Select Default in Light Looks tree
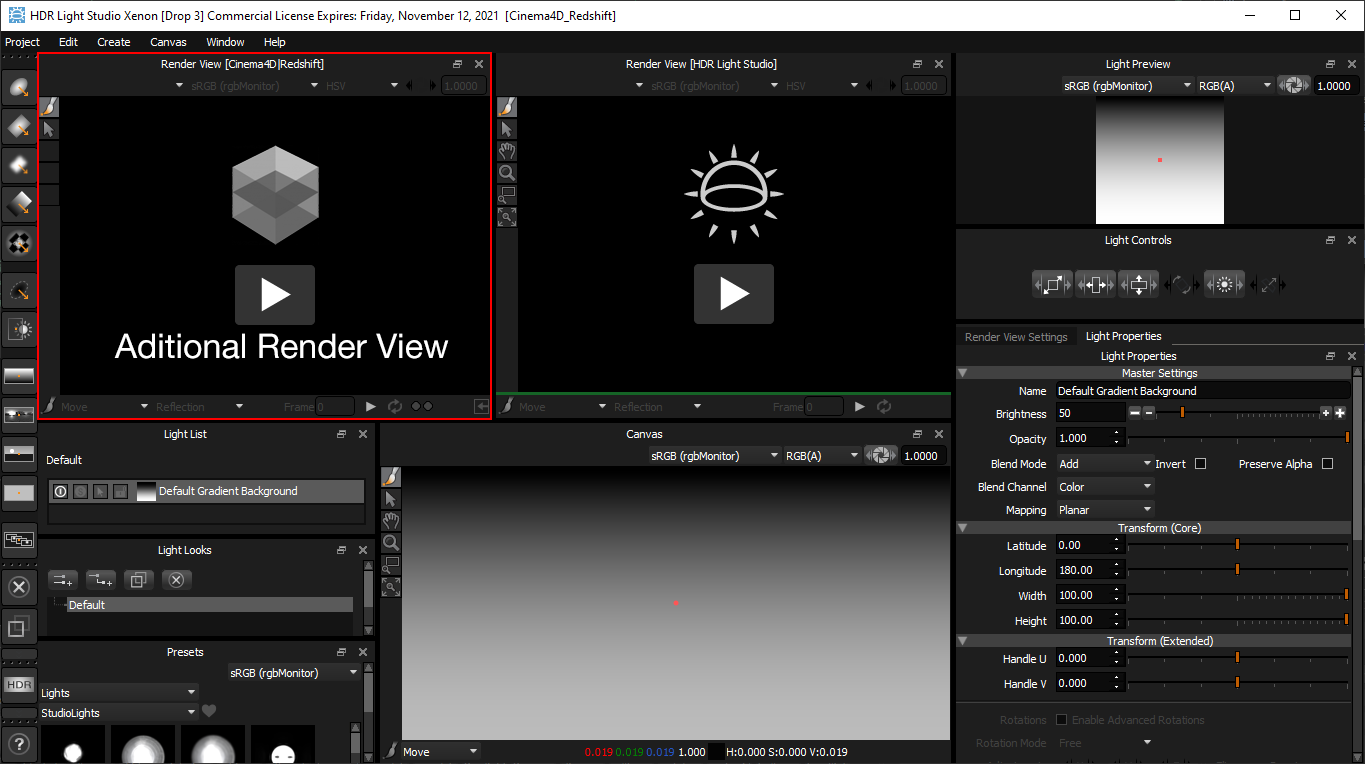Image resolution: width=1365 pixels, height=764 pixels. tap(210, 605)
